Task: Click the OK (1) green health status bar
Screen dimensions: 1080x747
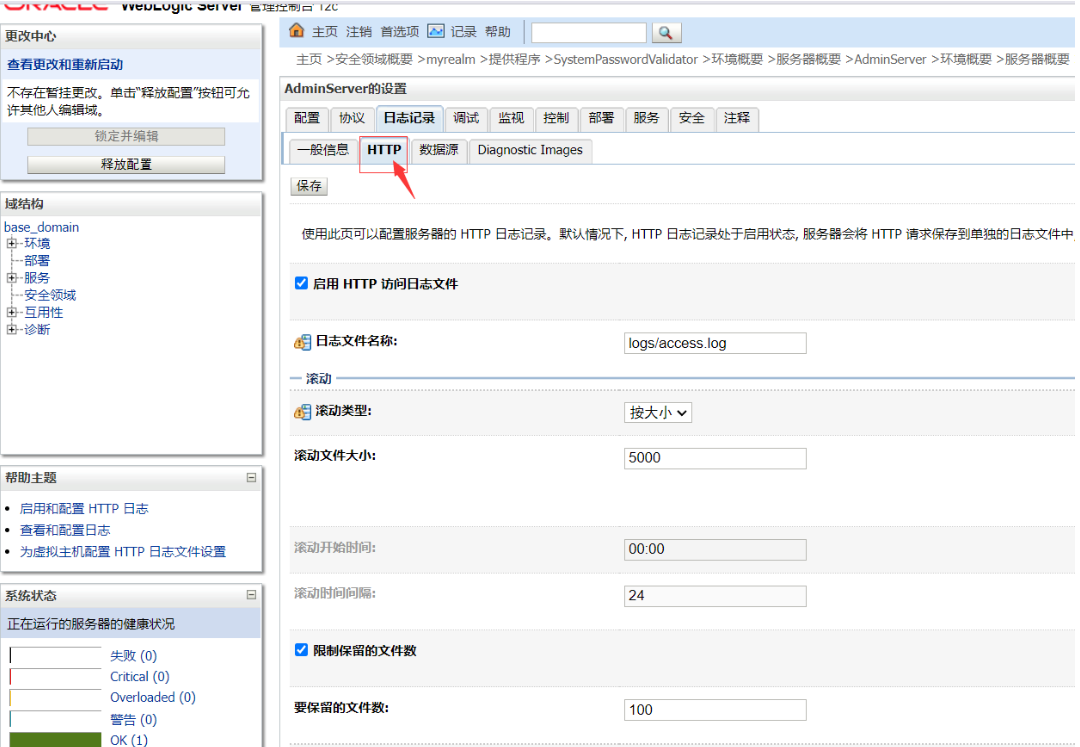Action: [x=55, y=740]
